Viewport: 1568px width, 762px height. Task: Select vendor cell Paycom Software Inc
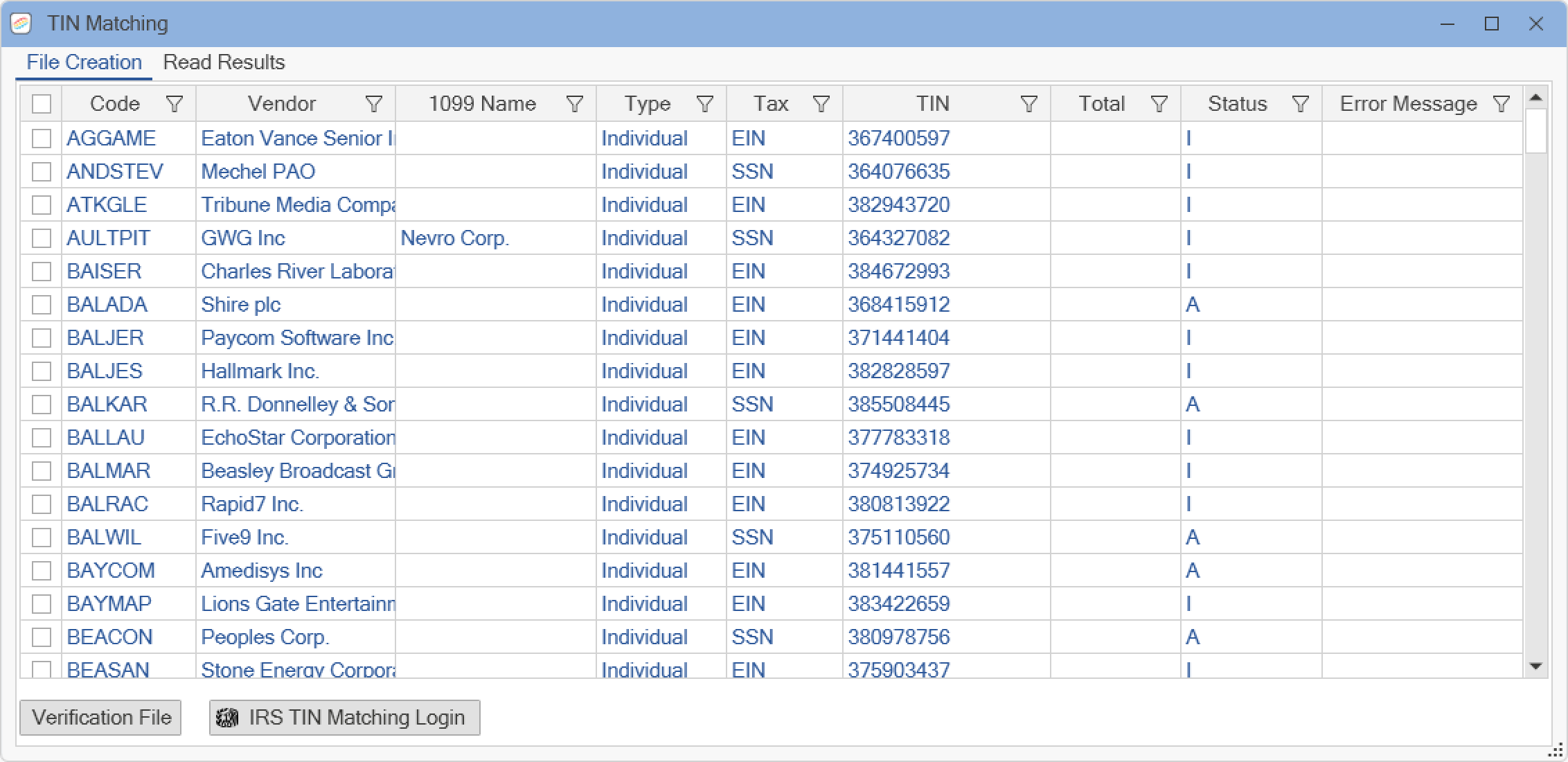click(296, 338)
